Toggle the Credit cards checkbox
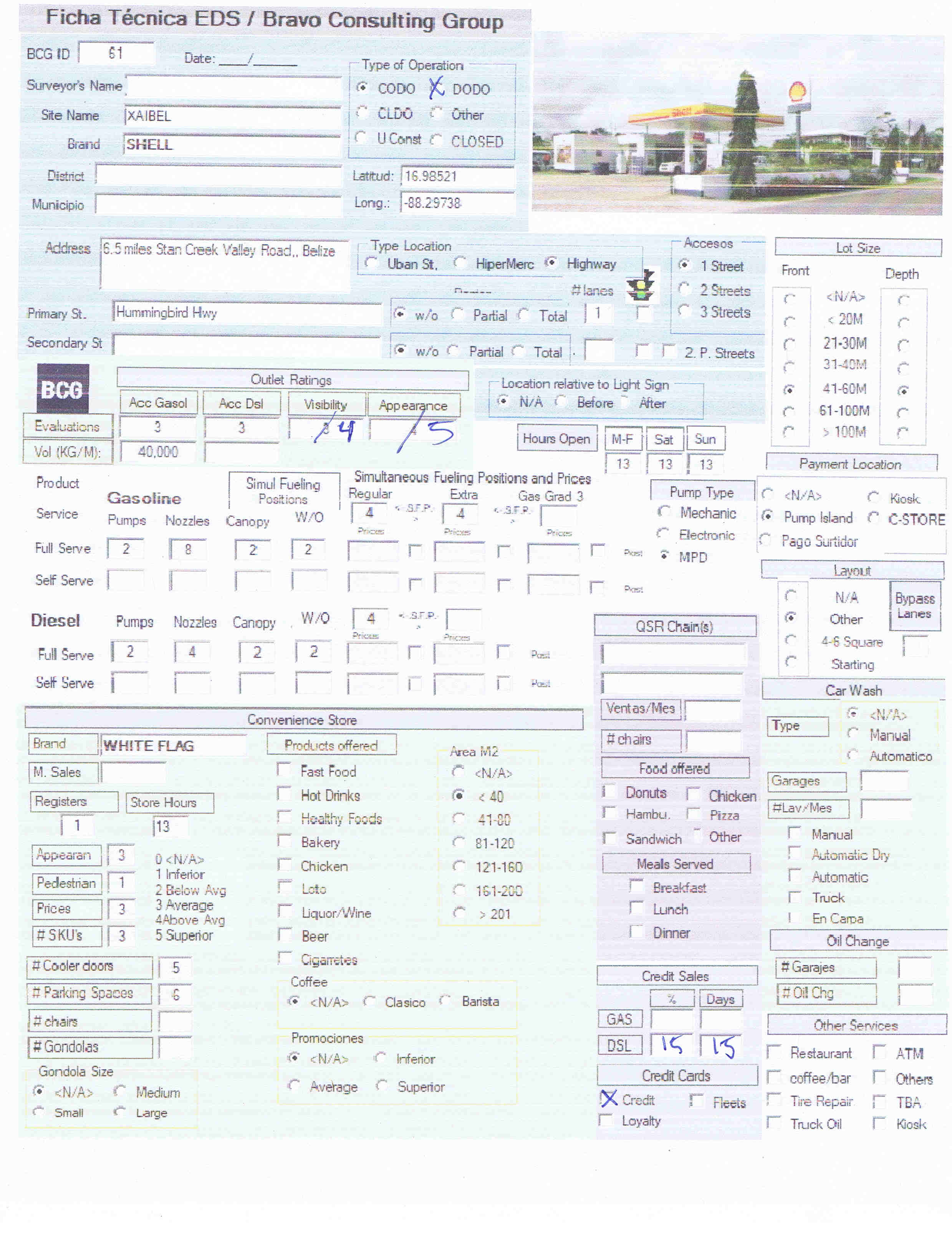This screenshot has width=952, height=1240. click(608, 1099)
